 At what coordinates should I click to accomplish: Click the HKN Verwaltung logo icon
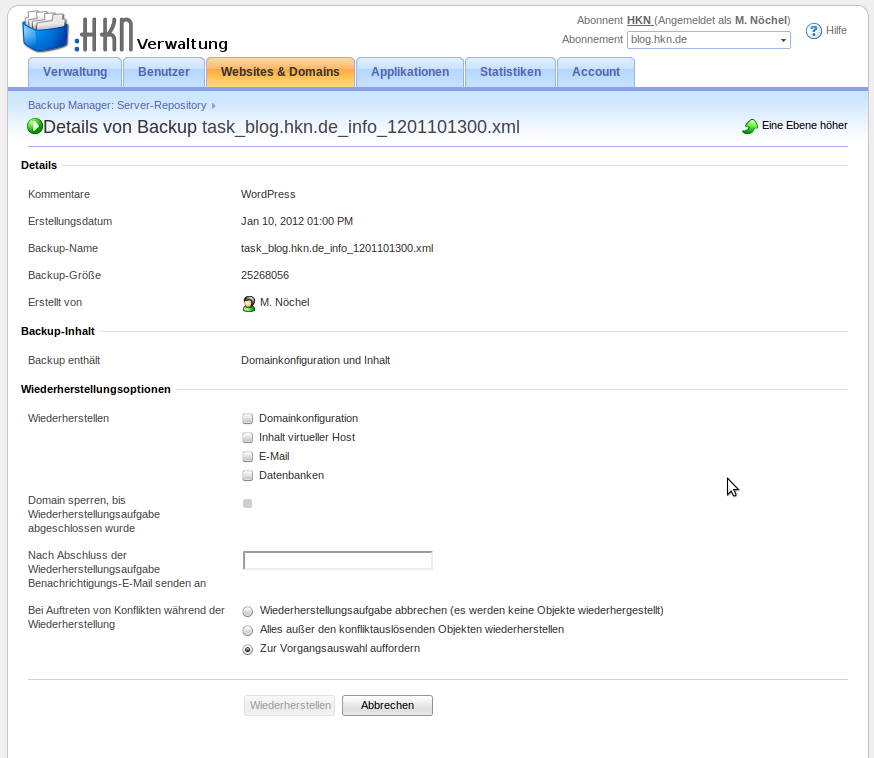tap(46, 31)
